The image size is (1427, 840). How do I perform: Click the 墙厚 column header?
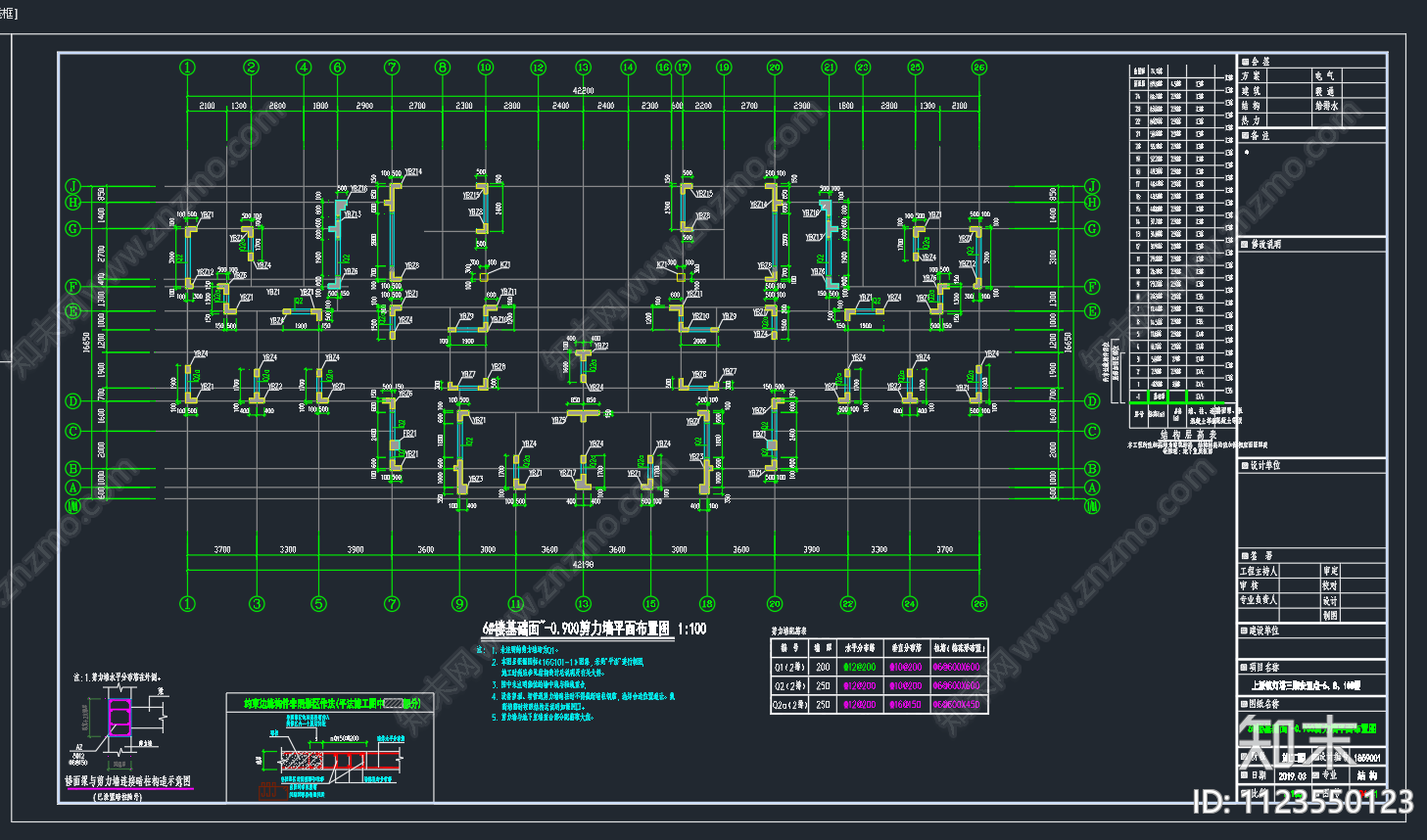823,647
